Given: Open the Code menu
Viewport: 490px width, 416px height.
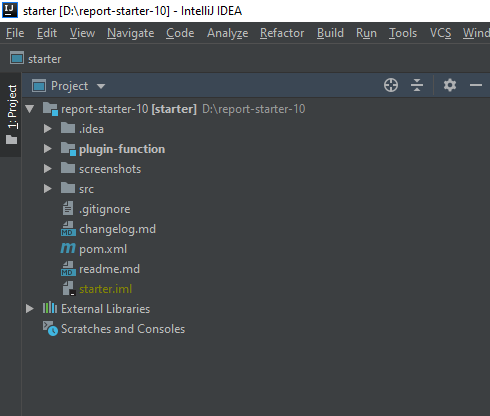Looking at the screenshot, I should point(180,33).
